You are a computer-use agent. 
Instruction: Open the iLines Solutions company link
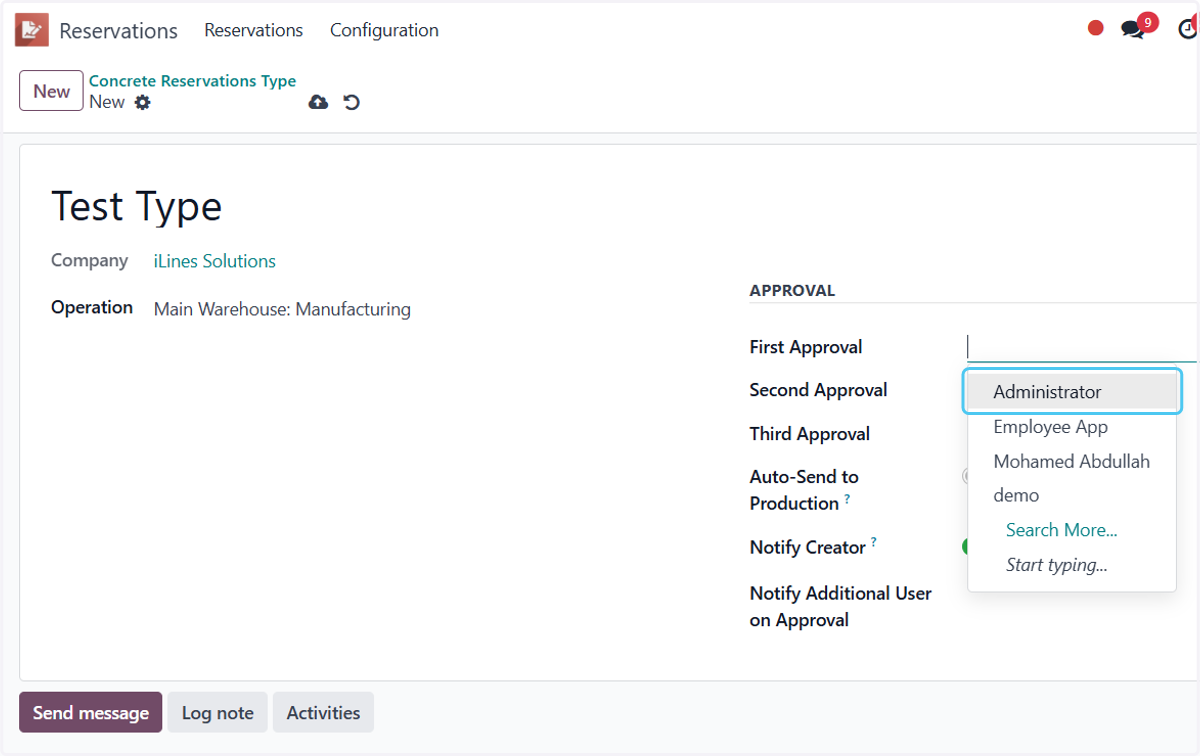[214, 261]
